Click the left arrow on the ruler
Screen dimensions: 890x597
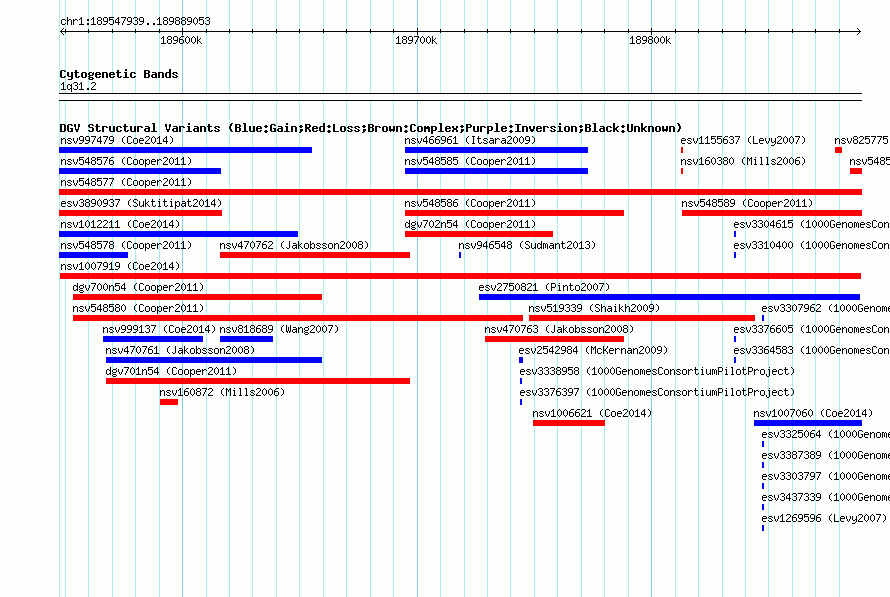tap(62, 31)
